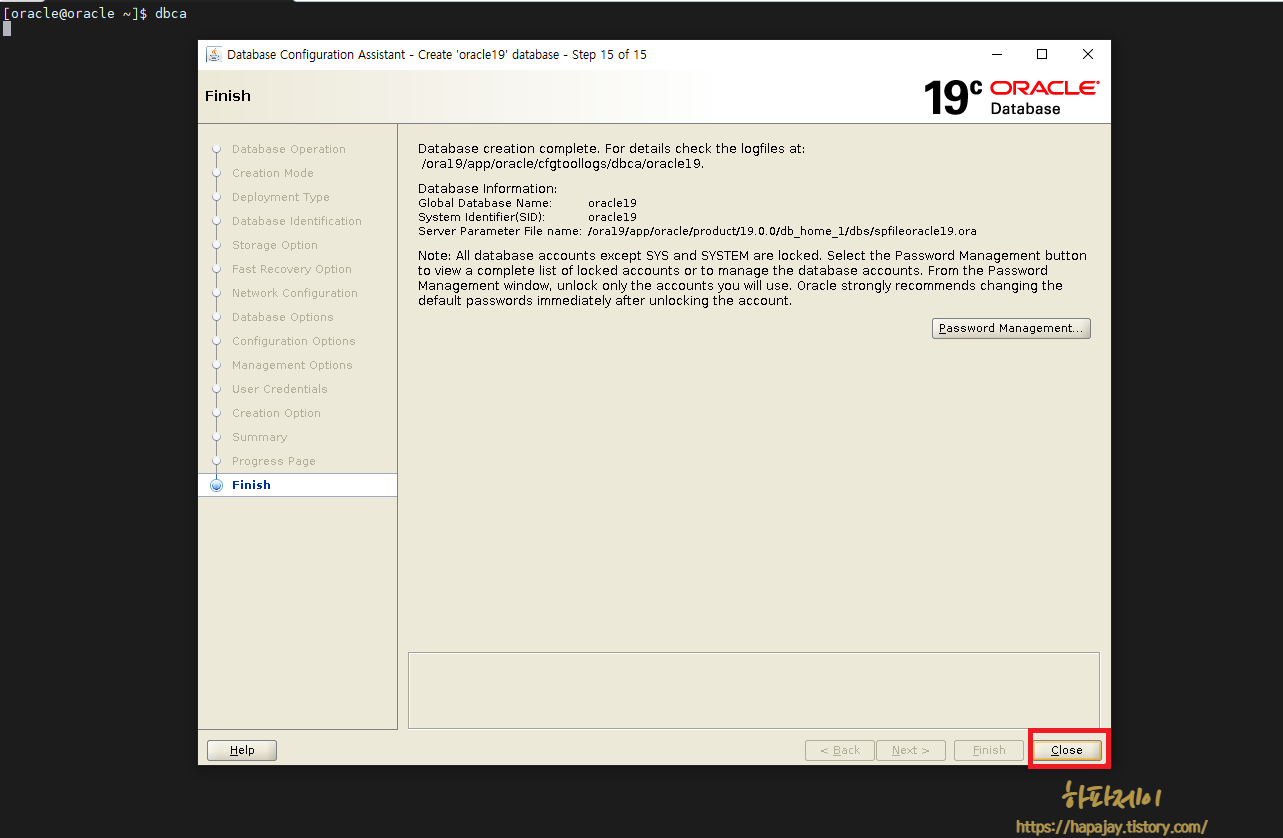Screen dimensions: 1283x838
Task: Select the Configuration Options step
Action: pyautogui.click(x=294, y=341)
